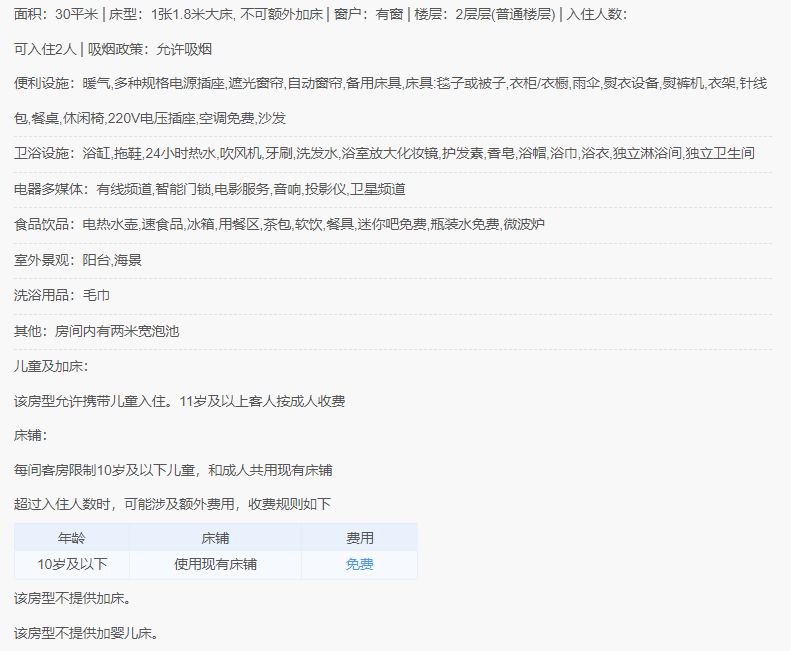Click the 便利设施 label
Viewport: 791px width, 651px height.
[x=41, y=83]
